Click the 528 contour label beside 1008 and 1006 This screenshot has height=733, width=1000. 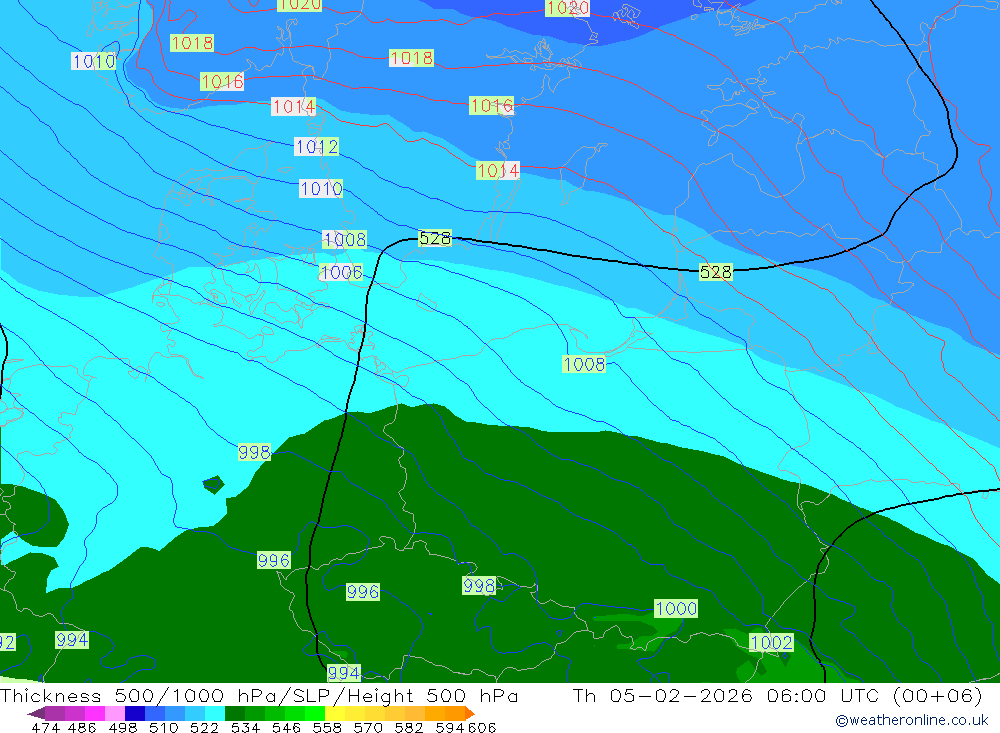pos(435,238)
